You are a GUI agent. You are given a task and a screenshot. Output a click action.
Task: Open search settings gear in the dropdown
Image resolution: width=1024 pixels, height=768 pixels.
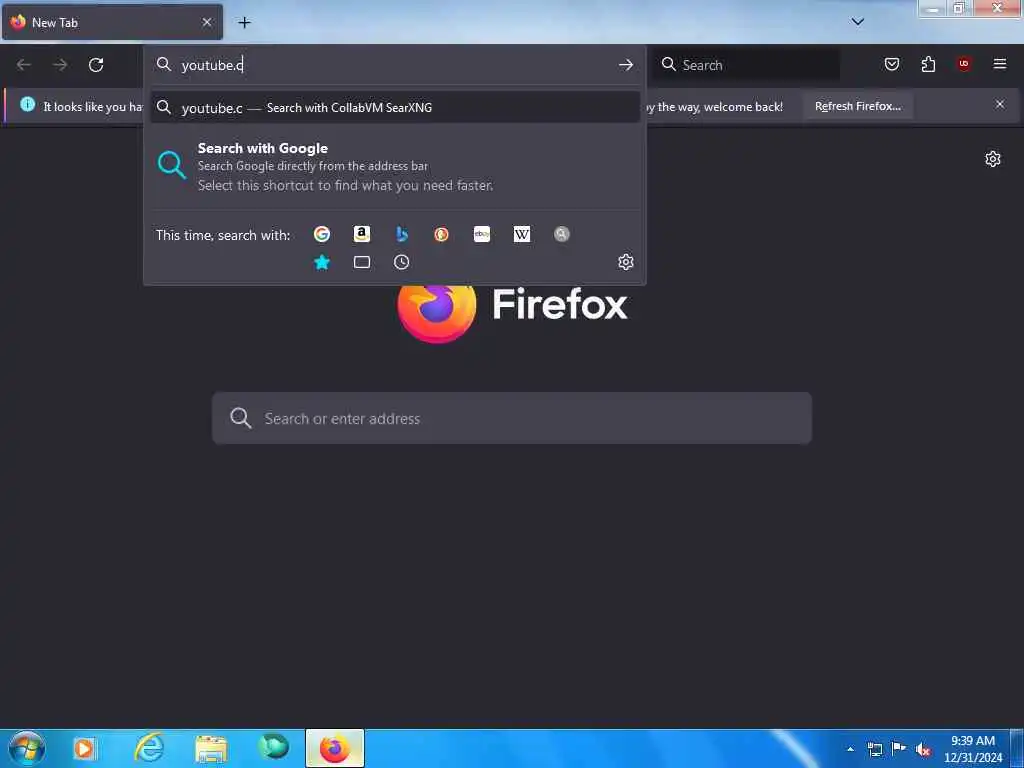pyautogui.click(x=626, y=262)
